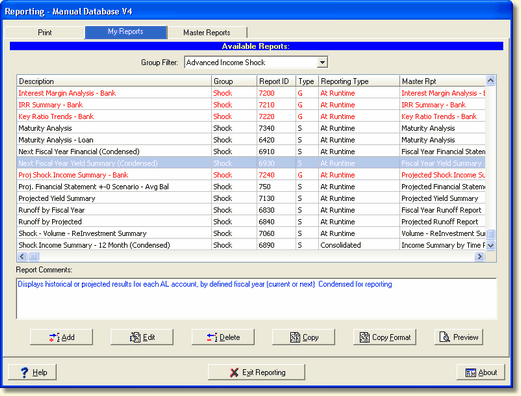Click Fiscal Year Runoff Report master cell

coord(441,210)
